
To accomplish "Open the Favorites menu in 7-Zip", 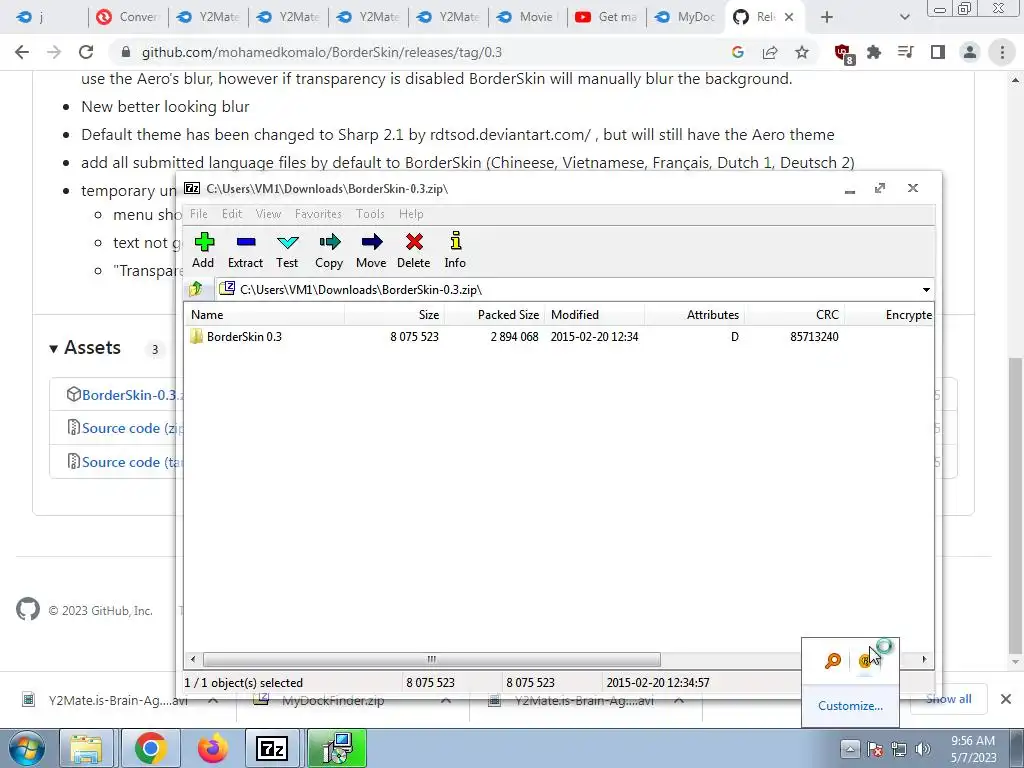I will (318, 214).
